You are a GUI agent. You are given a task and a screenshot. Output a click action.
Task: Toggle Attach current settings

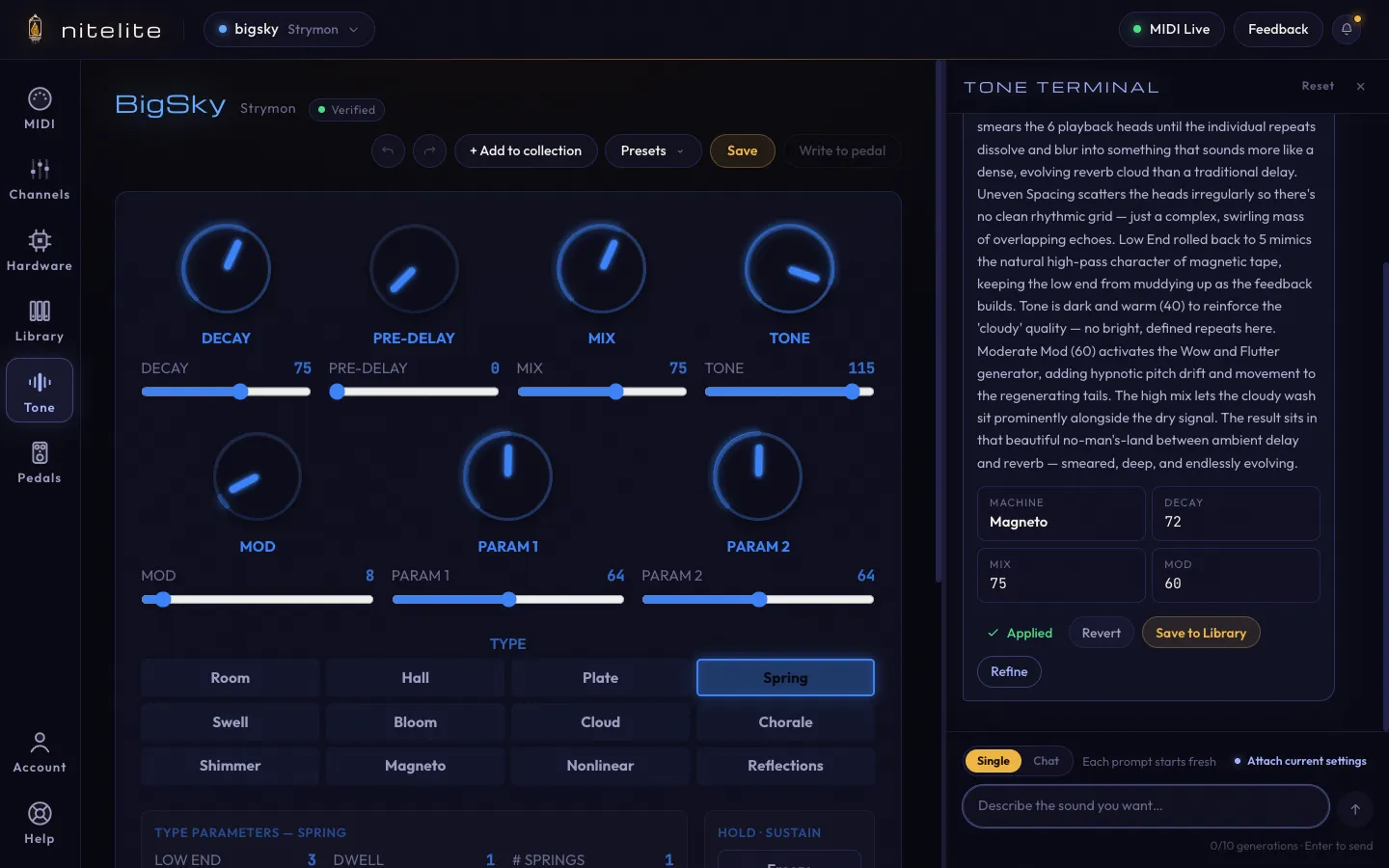click(1299, 761)
